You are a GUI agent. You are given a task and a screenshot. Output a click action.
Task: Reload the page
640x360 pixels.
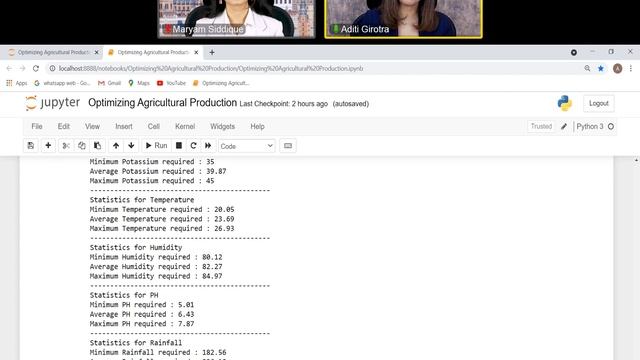click(x=36, y=69)
